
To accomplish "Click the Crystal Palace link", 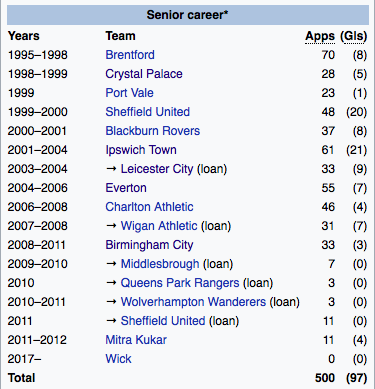I will click(x=144, y=74).
